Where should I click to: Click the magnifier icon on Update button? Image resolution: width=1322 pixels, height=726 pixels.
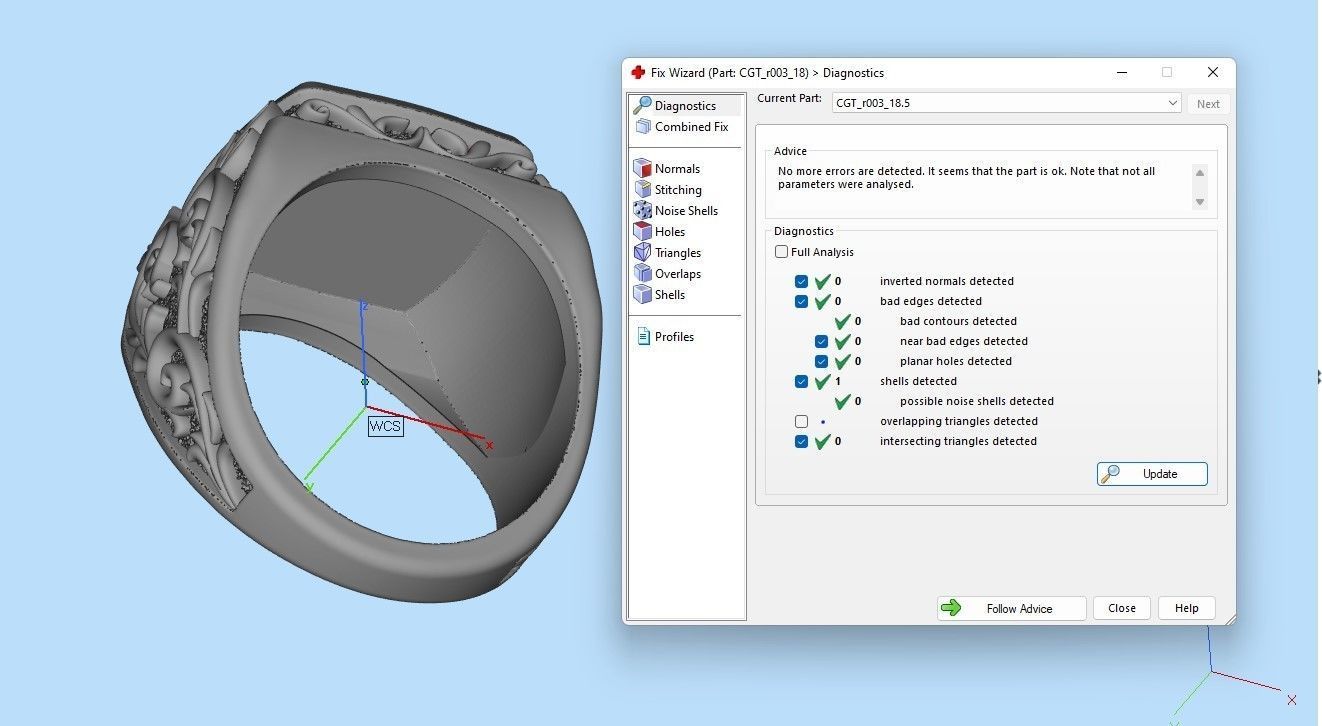(x=1110, y=474)
